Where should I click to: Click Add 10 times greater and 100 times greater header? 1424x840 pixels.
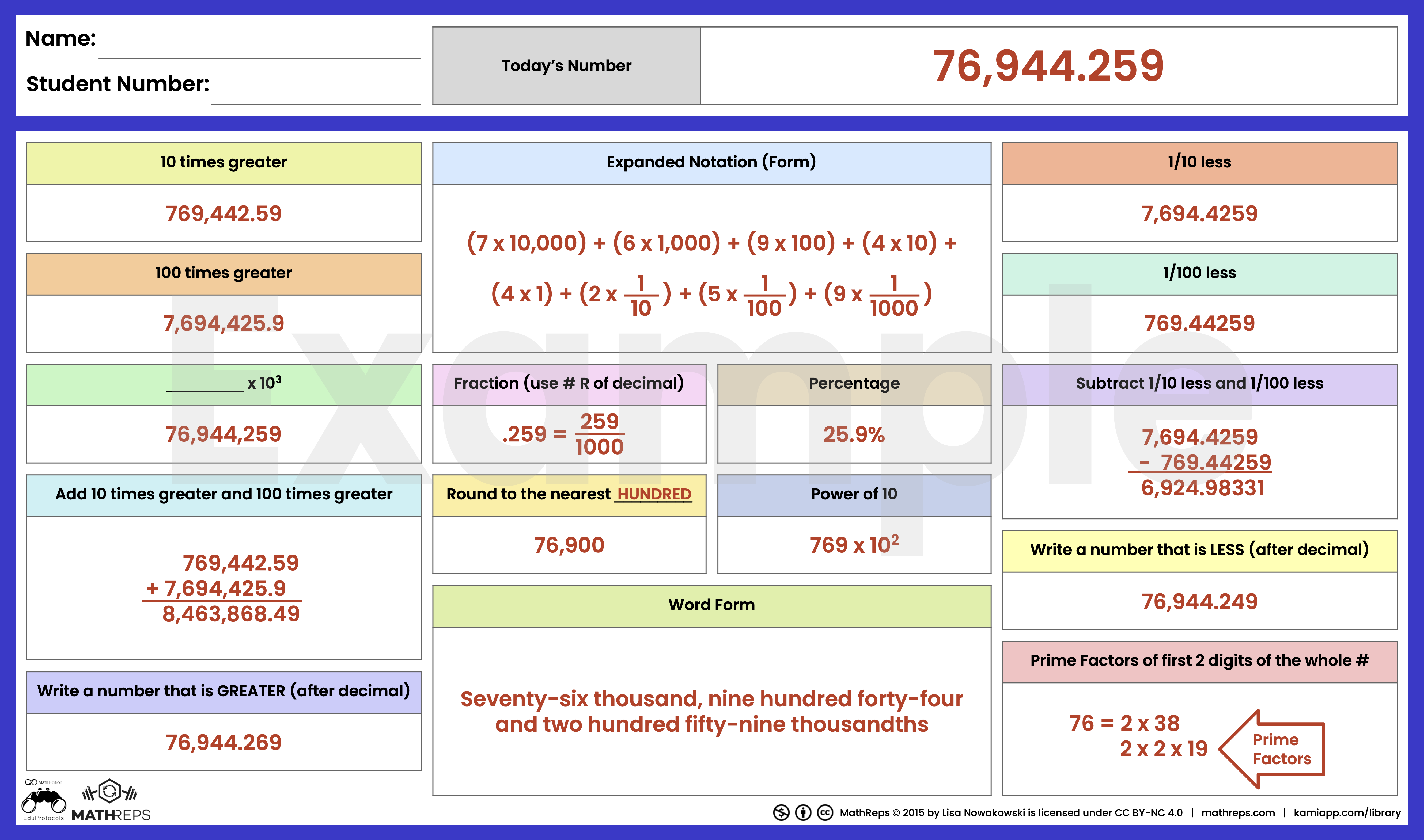224,495
